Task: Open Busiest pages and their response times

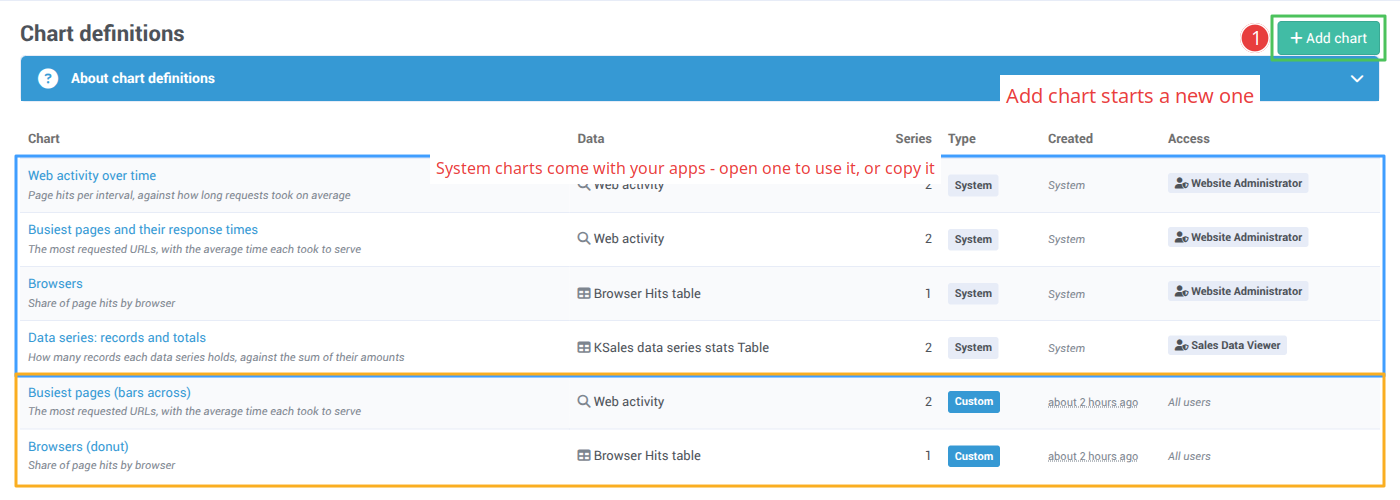Action: tap(143, 229)
